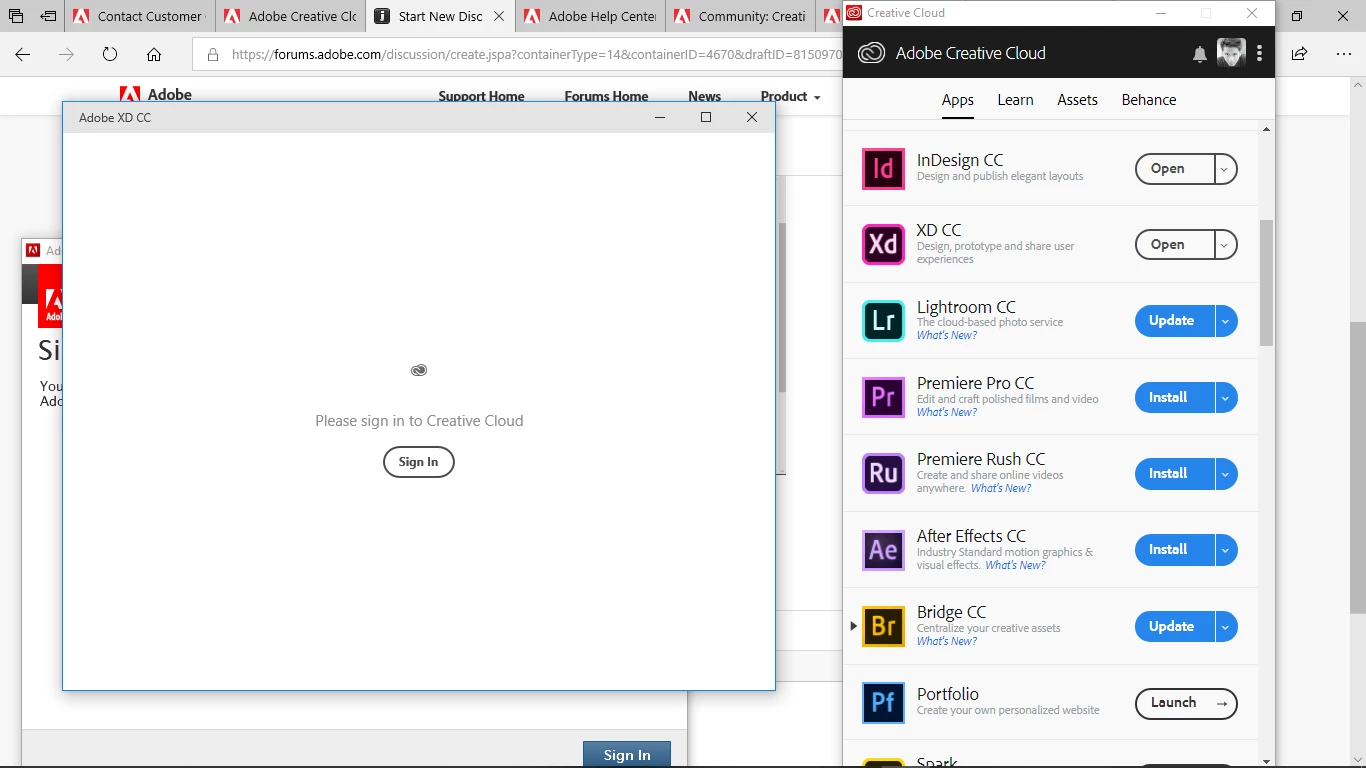Image resolution: width=1366 pixels, height=768 pixels.
Task: Open What's New link for Premiere Pro CC
Action: (x=947, y=412)
